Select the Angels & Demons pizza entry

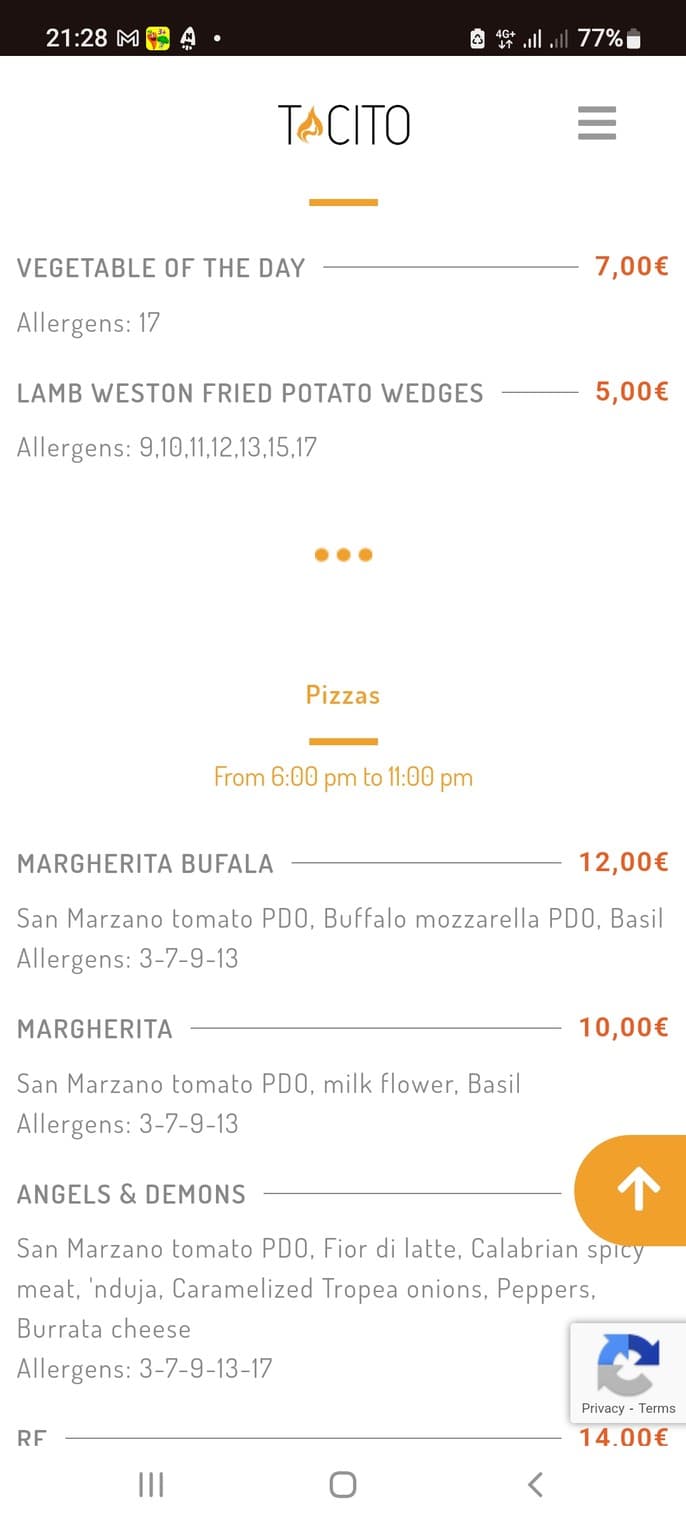coord(131,1193)
